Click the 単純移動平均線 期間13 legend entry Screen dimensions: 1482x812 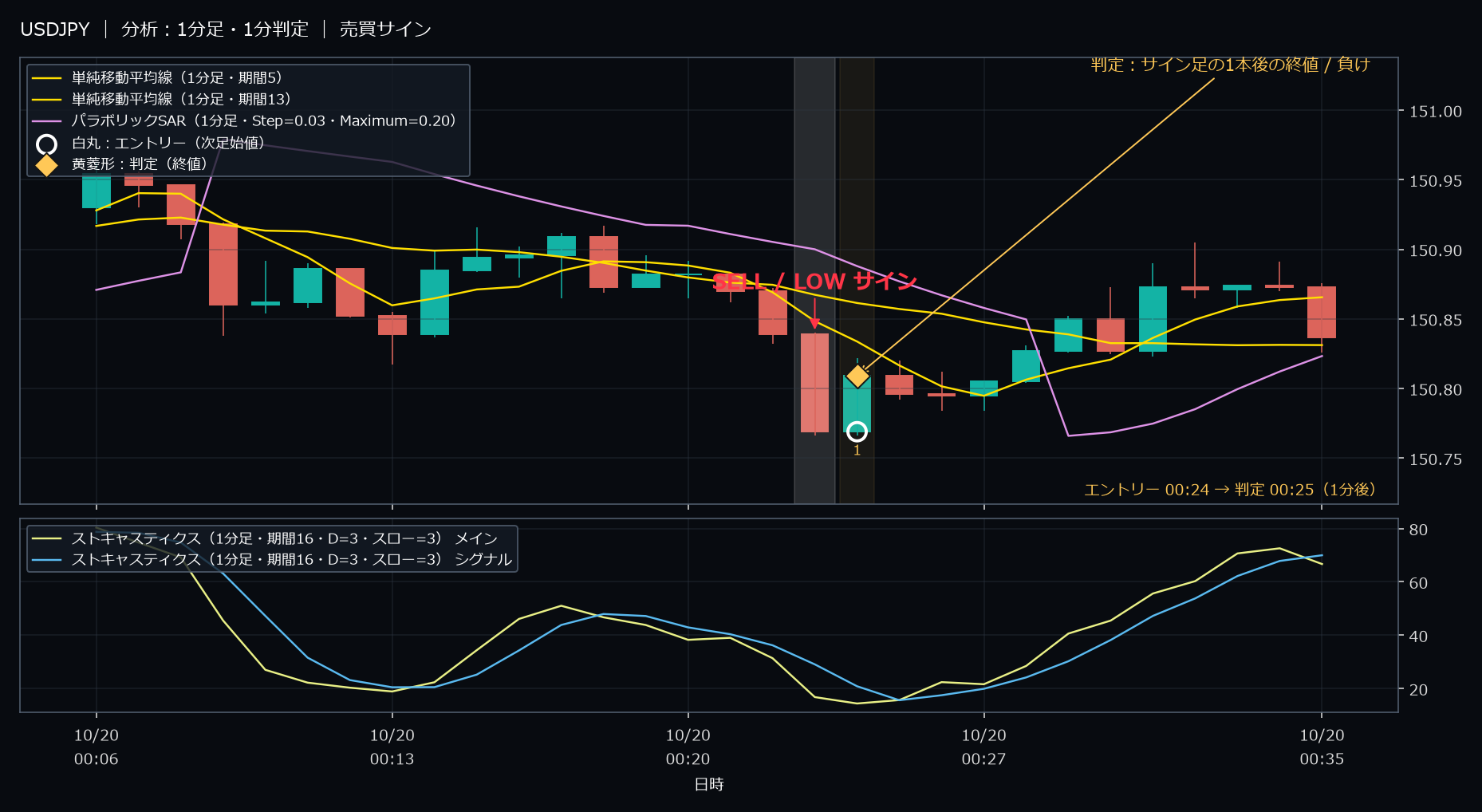(x=161, y=99)
